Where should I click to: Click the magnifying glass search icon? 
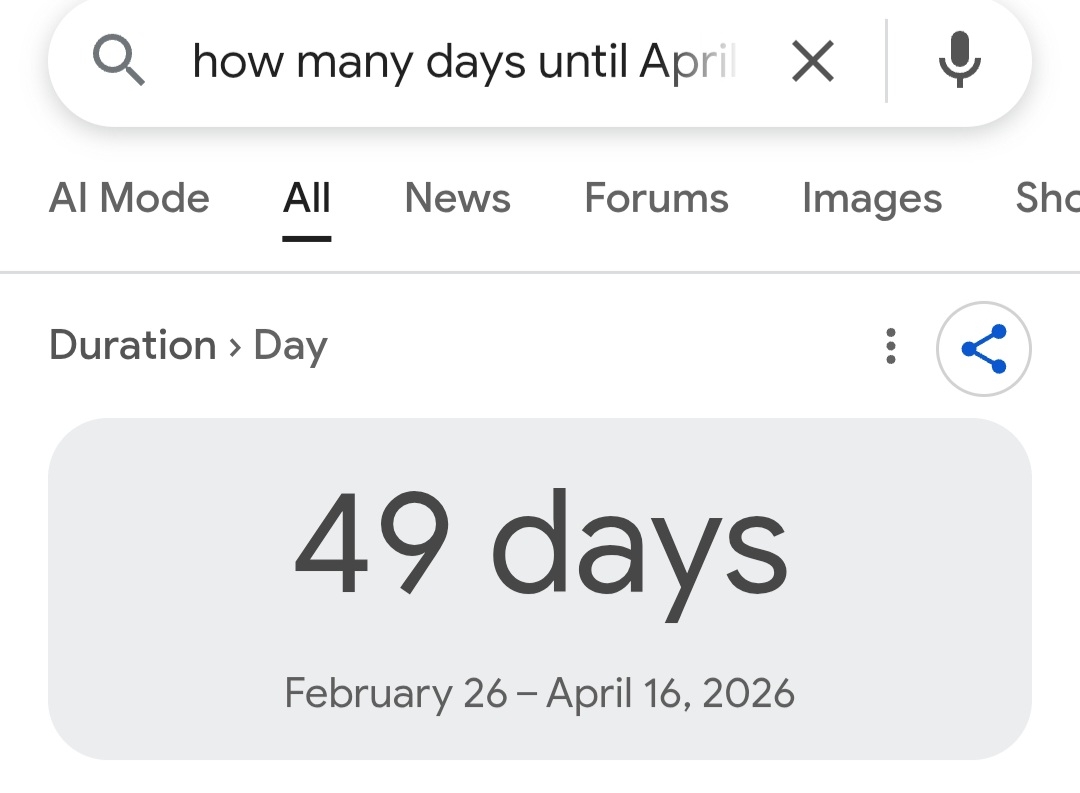click(119, 62)
